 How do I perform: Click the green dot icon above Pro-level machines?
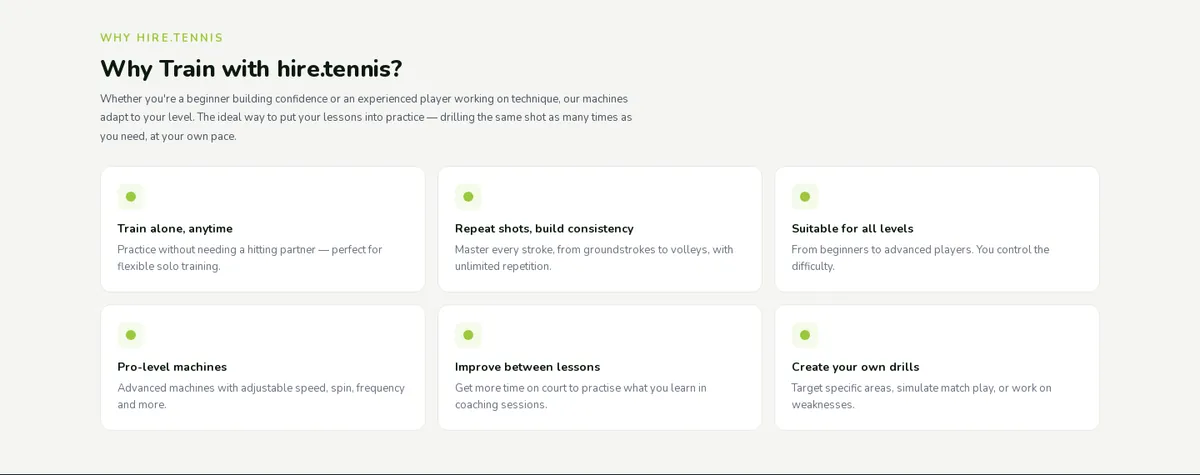coord(130,335)
